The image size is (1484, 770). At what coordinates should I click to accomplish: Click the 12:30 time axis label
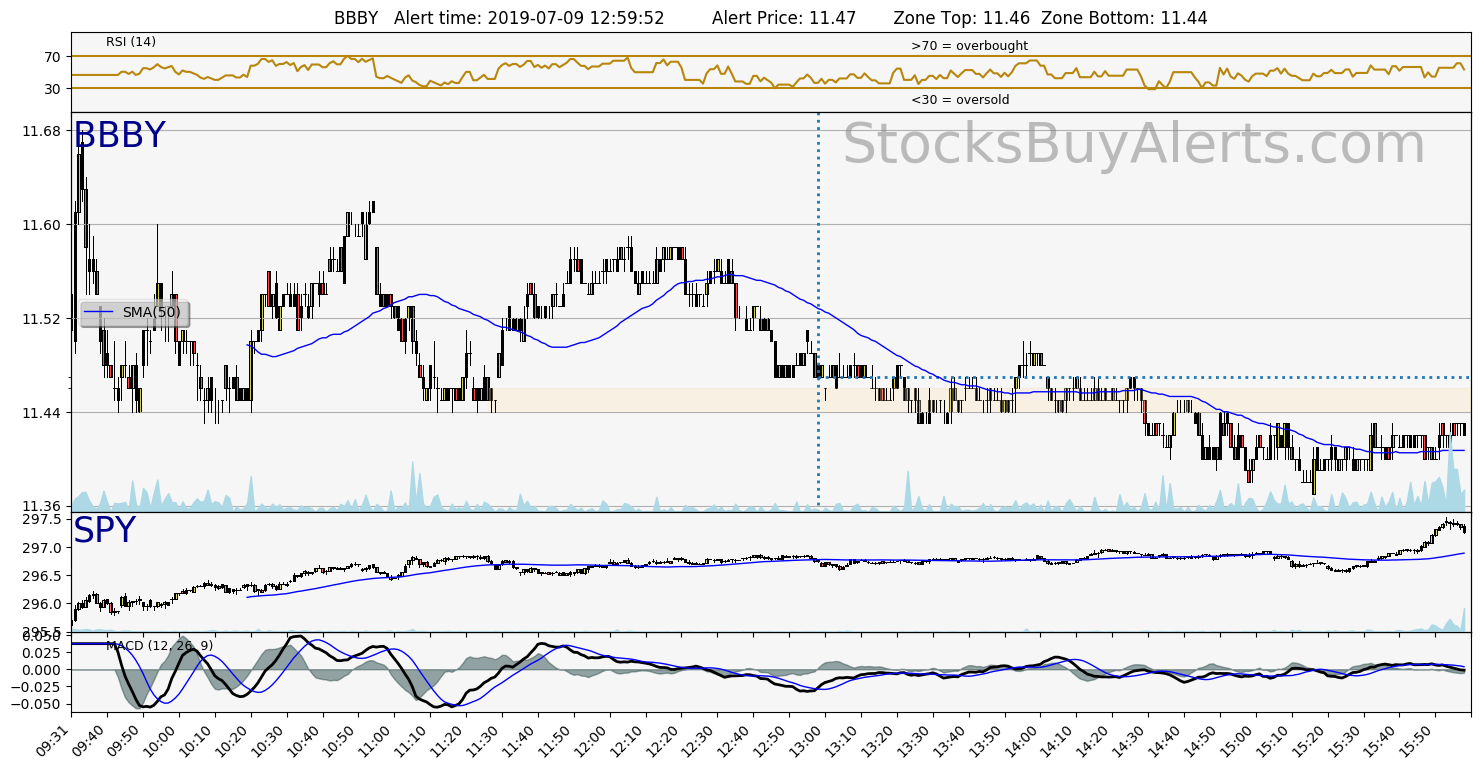pos(699,739)
